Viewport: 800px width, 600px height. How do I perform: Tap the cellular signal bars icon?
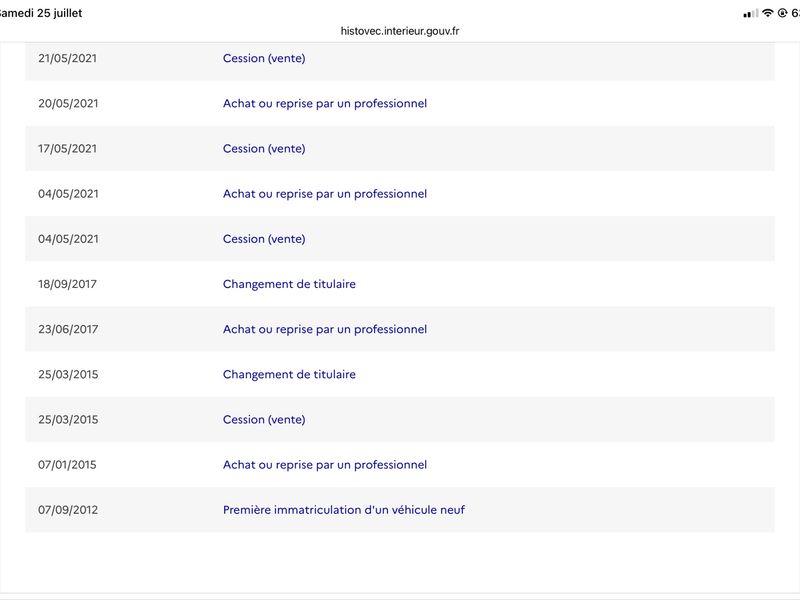[751, 14]
